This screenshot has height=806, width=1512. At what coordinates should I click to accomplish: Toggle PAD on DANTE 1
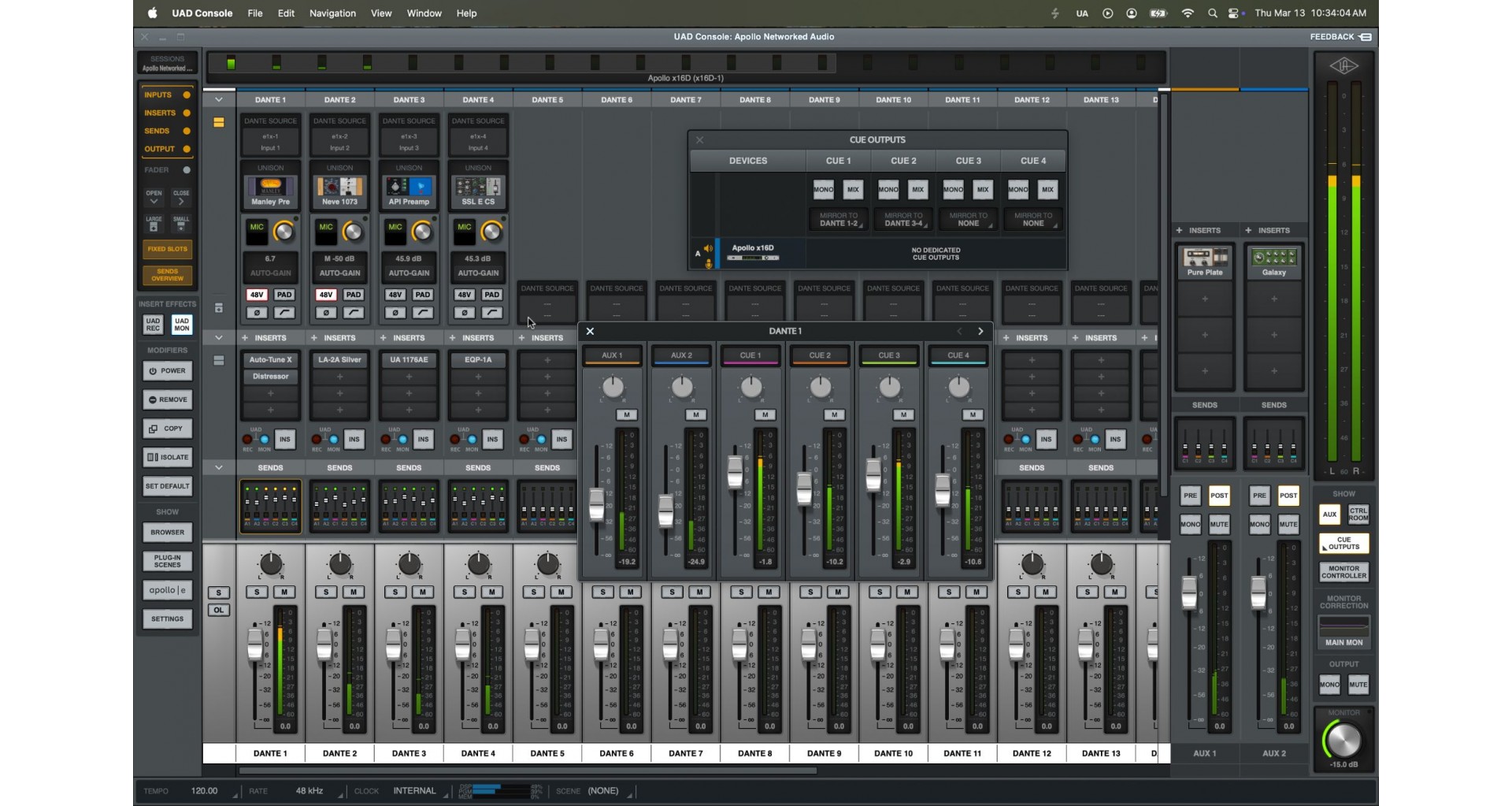(284, 295)
